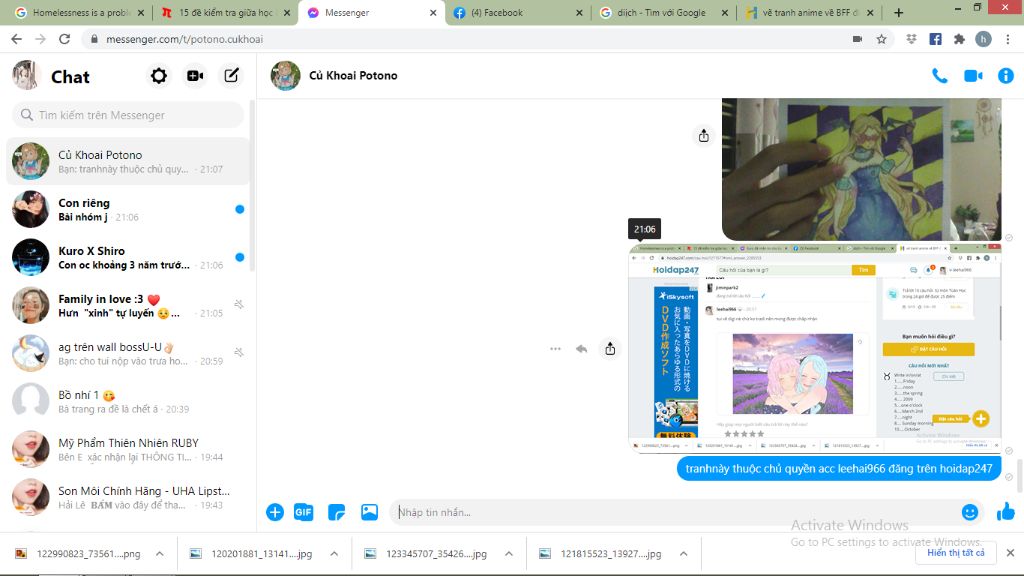Viewport: 1024px width, 576px height.
Task: Reply to the hoidap247 screenshot message
Action: coord(581,349)
